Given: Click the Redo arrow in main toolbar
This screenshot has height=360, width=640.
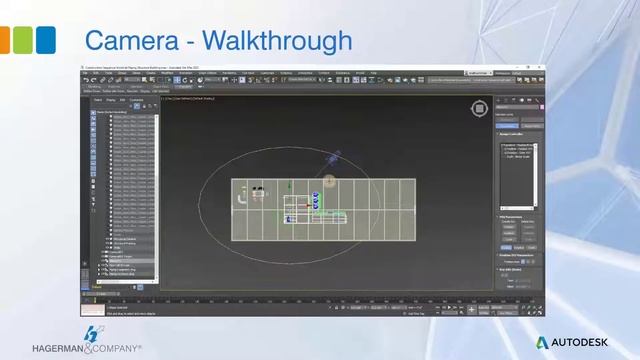Looking at the screenshot, I should (x=93, y=80).
